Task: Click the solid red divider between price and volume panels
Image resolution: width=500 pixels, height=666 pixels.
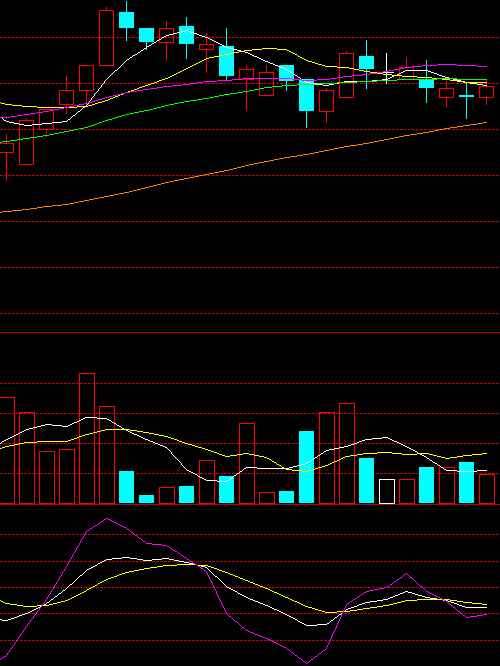Action: click(250, 333)
